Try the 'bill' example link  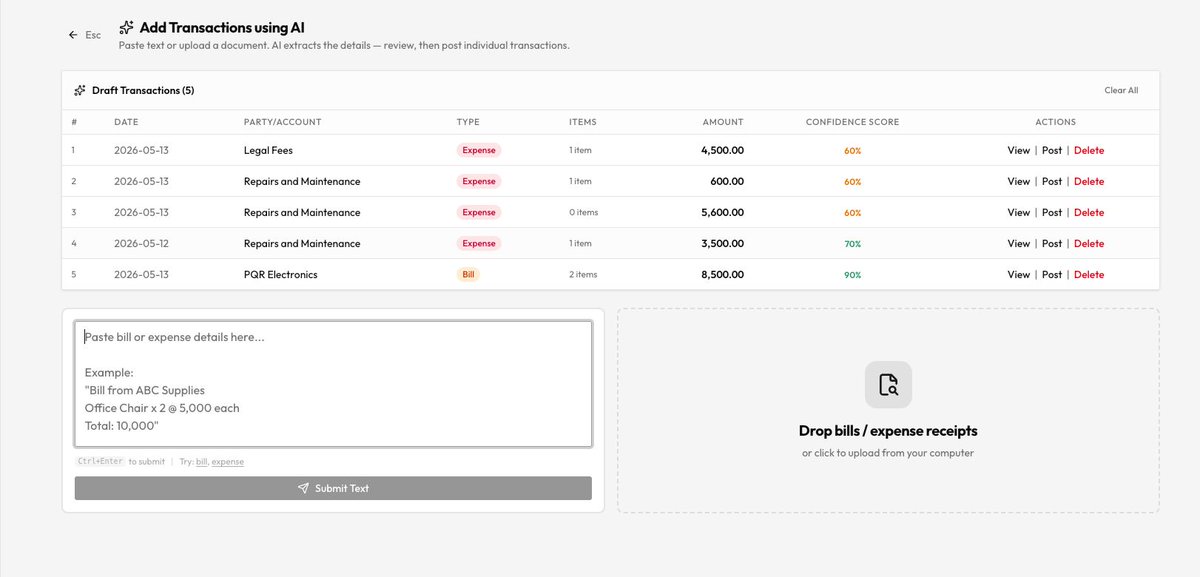click(x=201, y=462)
